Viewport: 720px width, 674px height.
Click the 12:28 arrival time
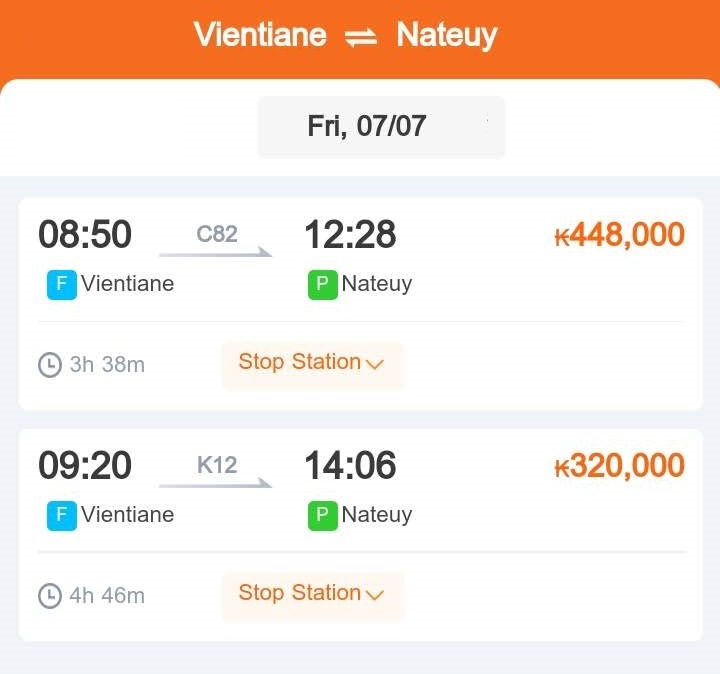[350, 234]
